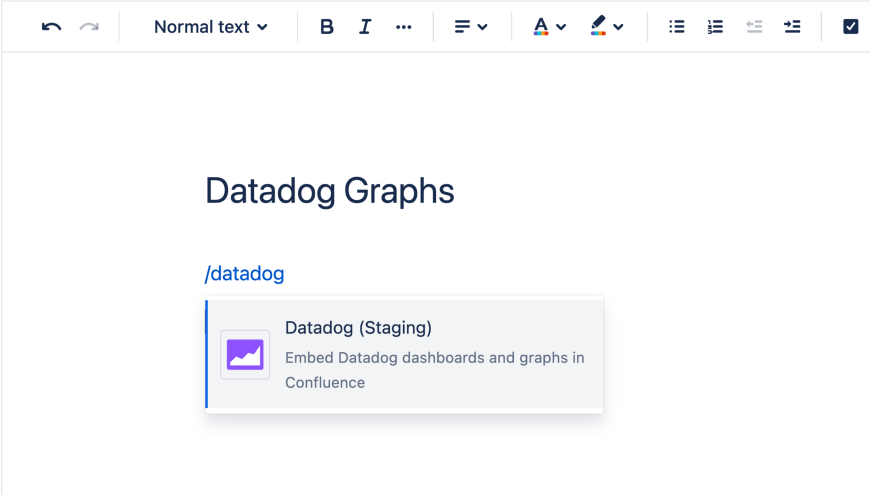Expand the highlight color chevron

click(619, 27)
